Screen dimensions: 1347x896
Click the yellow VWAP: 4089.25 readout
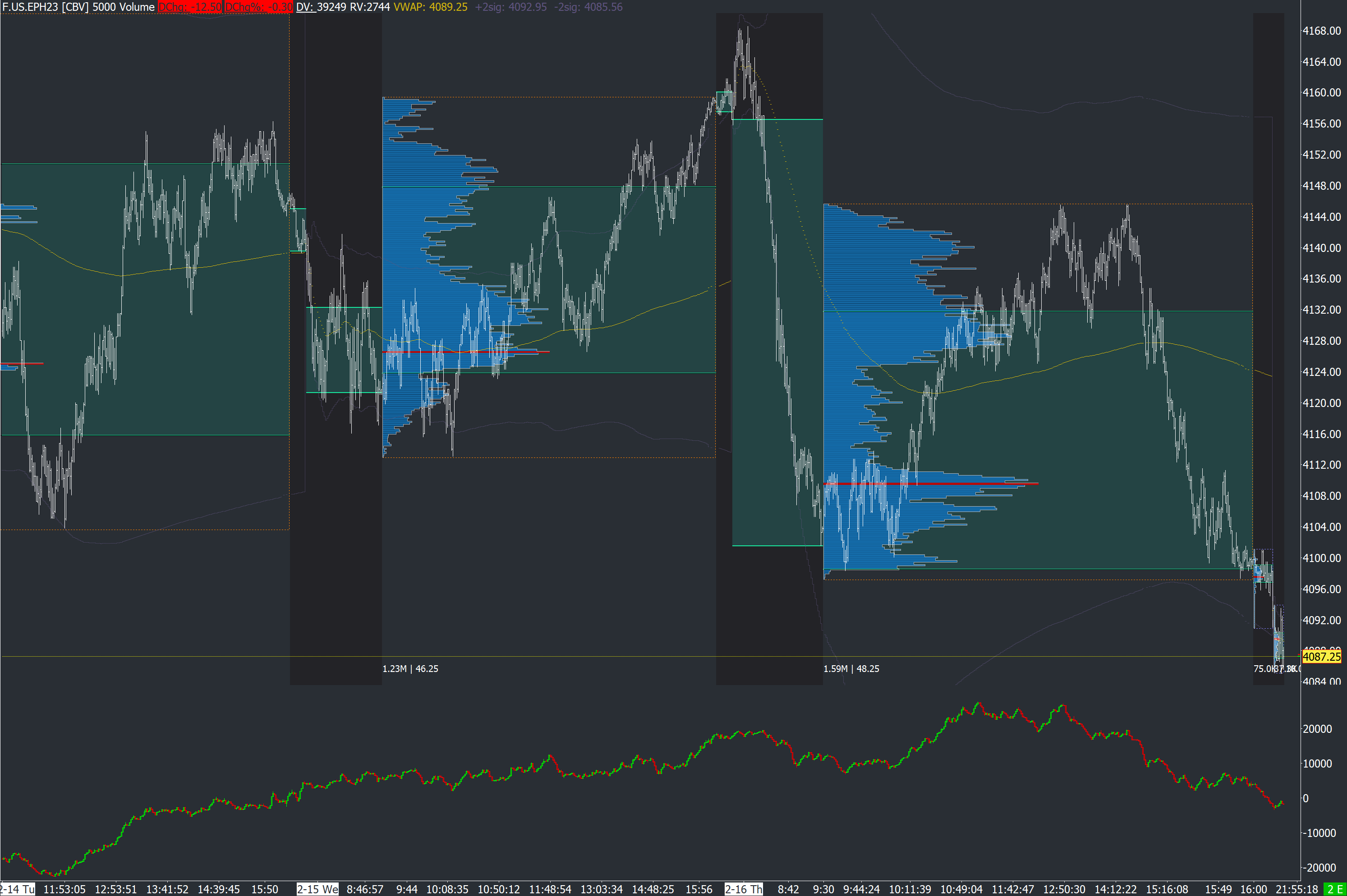431,7
